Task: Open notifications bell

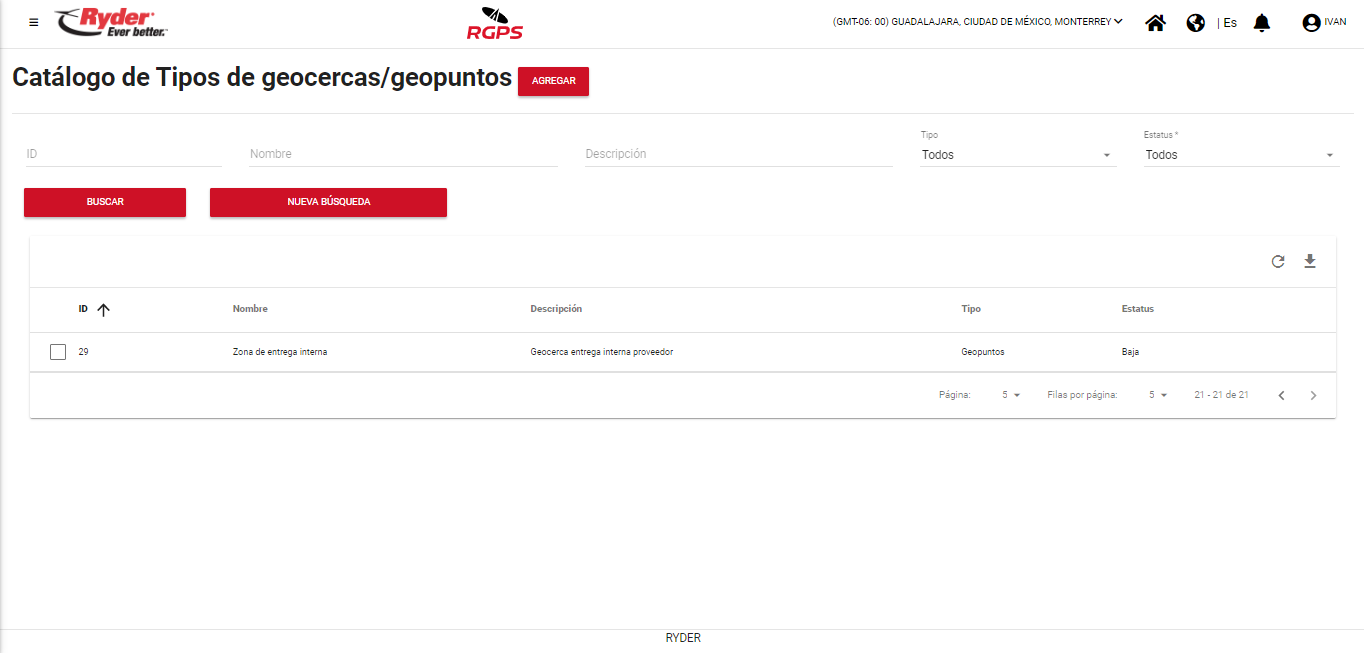Action: point(1261,22)
